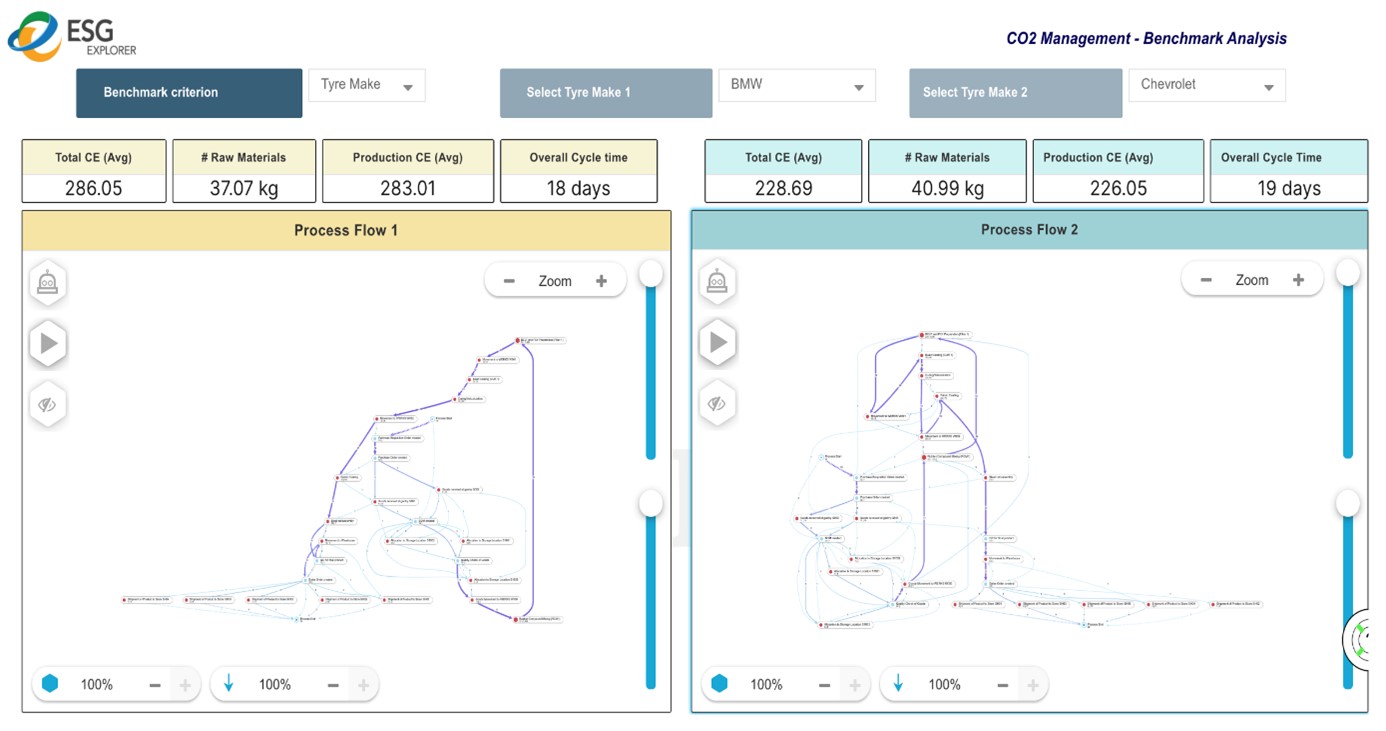1386x731 pixels.
Task: Open the BMW tyre make dropdown
Action: 796,85
